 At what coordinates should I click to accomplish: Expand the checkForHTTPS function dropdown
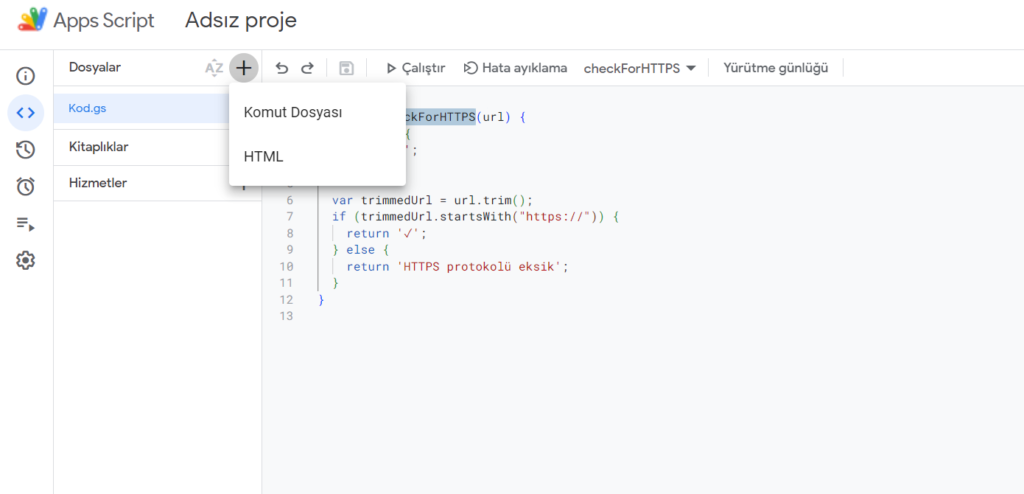pyautogui.click(x=640, y=68)
